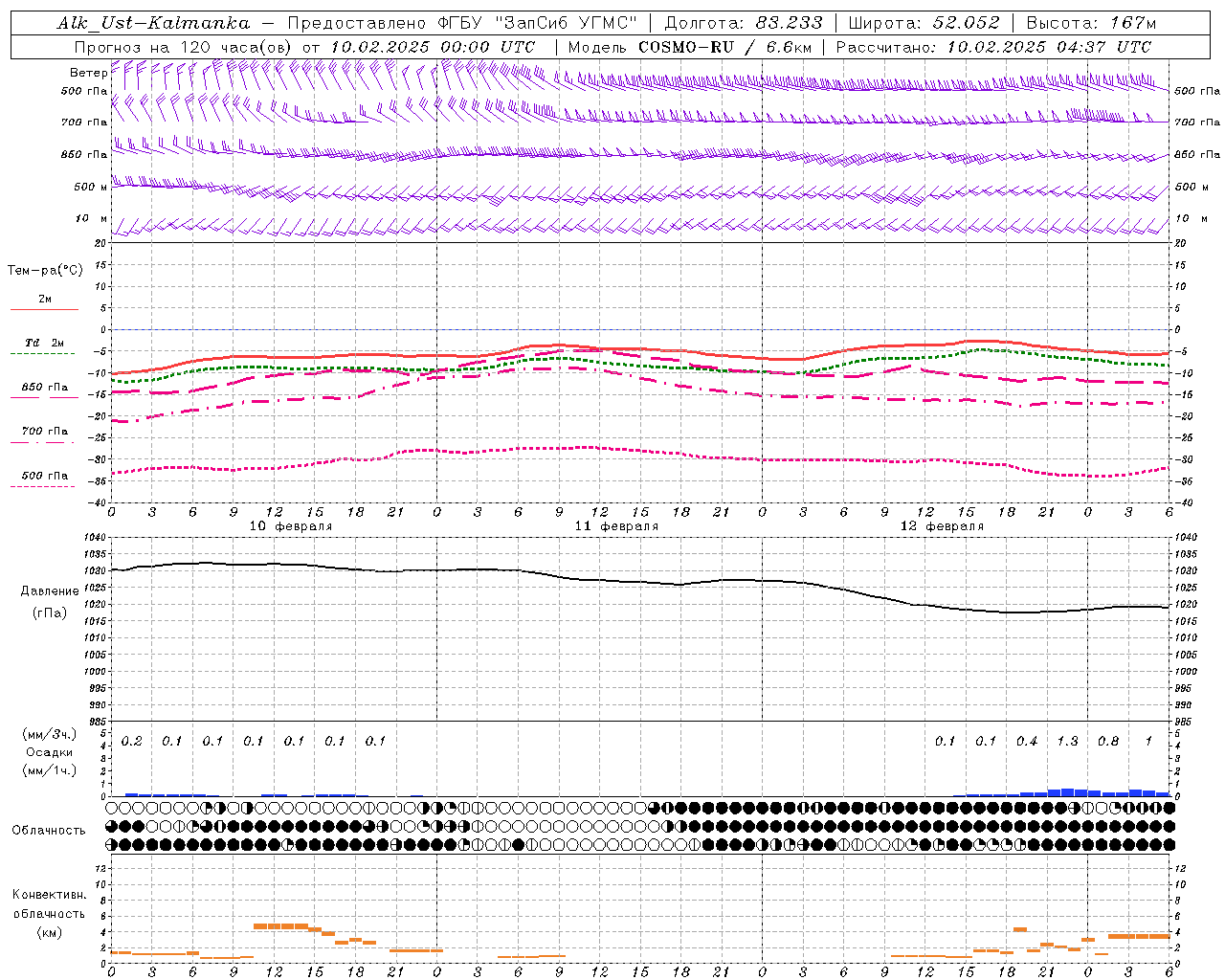
Task: Select the longitude value Долгота: 83.233
Action: coord(744,23)
